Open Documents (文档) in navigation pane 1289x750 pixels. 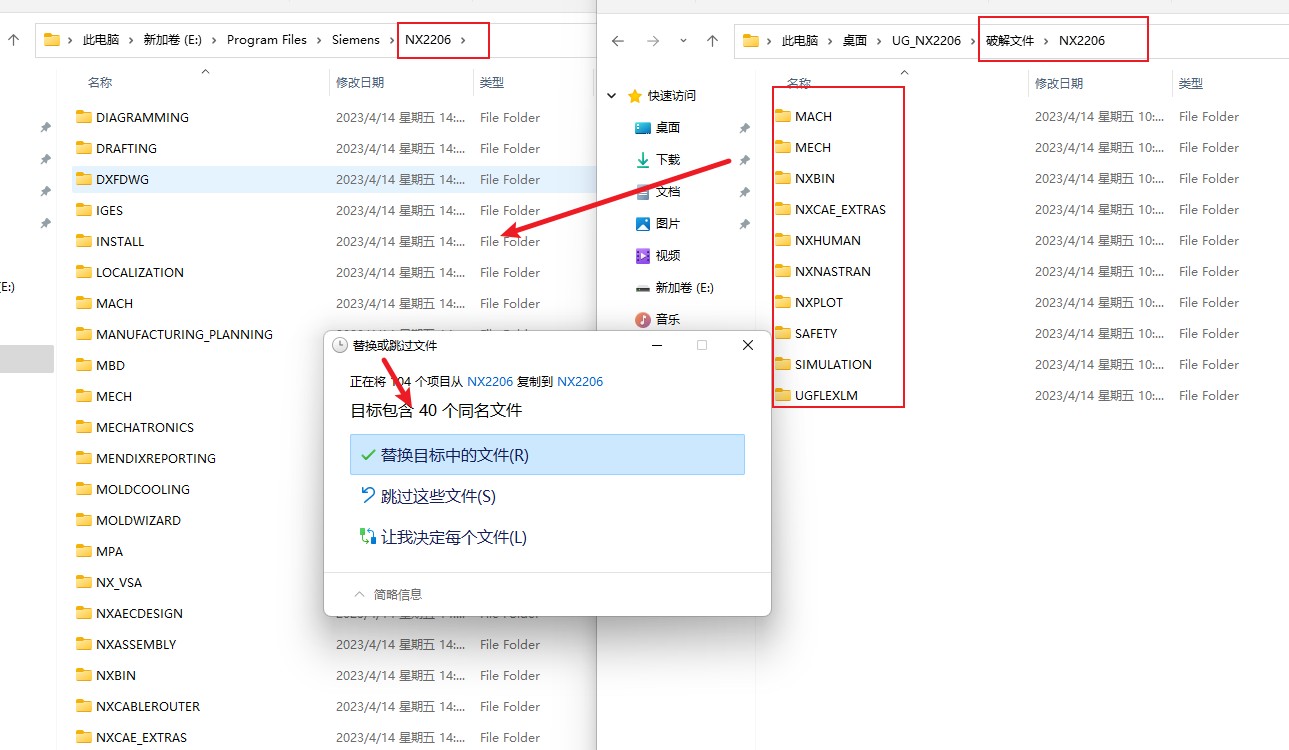pyautogui.click(x=667, y=192)
